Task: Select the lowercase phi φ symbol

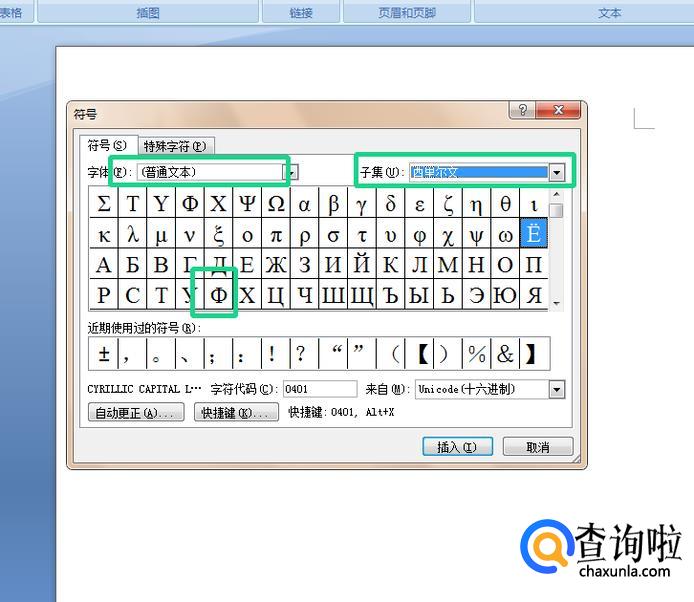Action: 420,233
